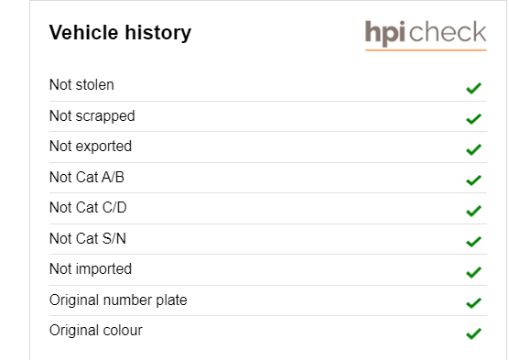Click the checkmark beside Original number plate
The height and width of the screenshot is (360, 509).
click(473, 303)
